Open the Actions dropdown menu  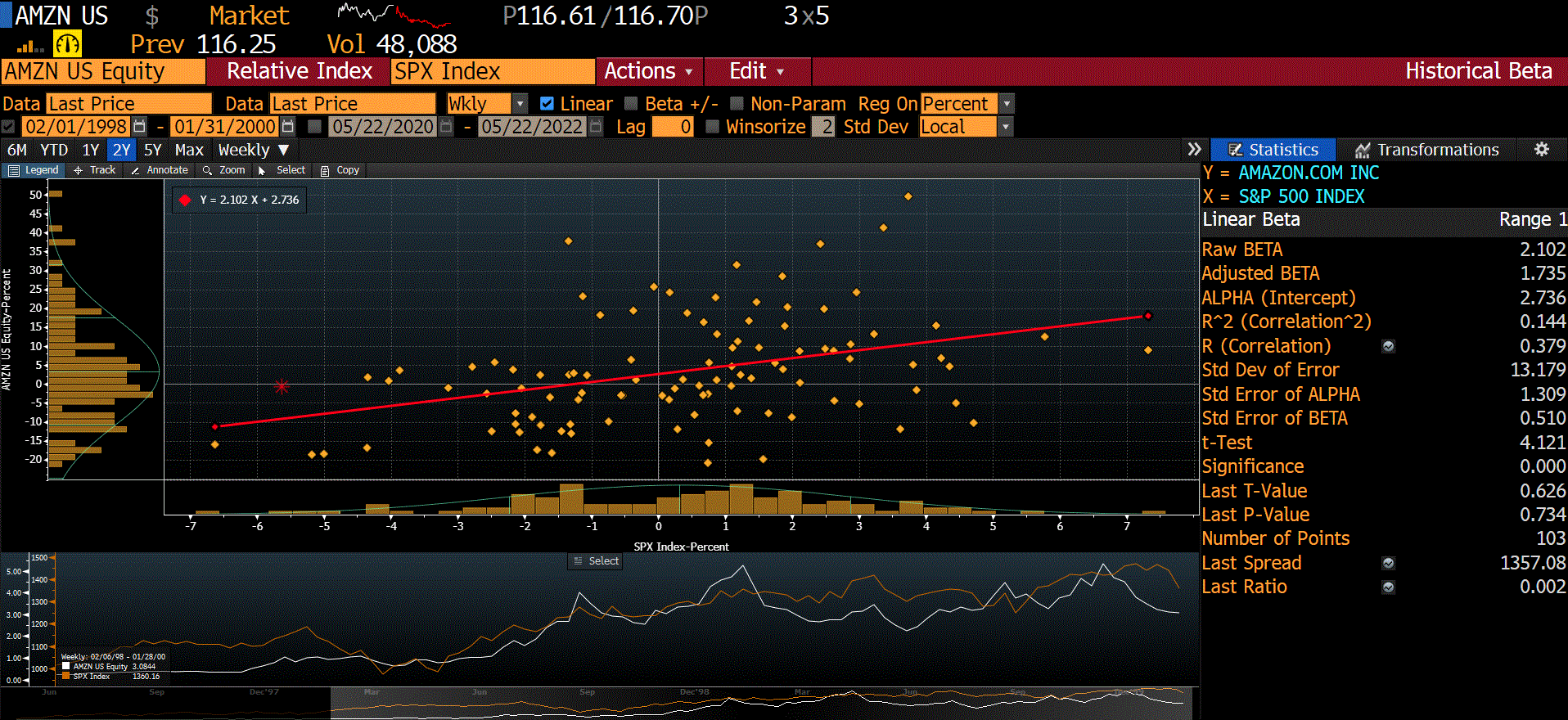coord(648,71)
